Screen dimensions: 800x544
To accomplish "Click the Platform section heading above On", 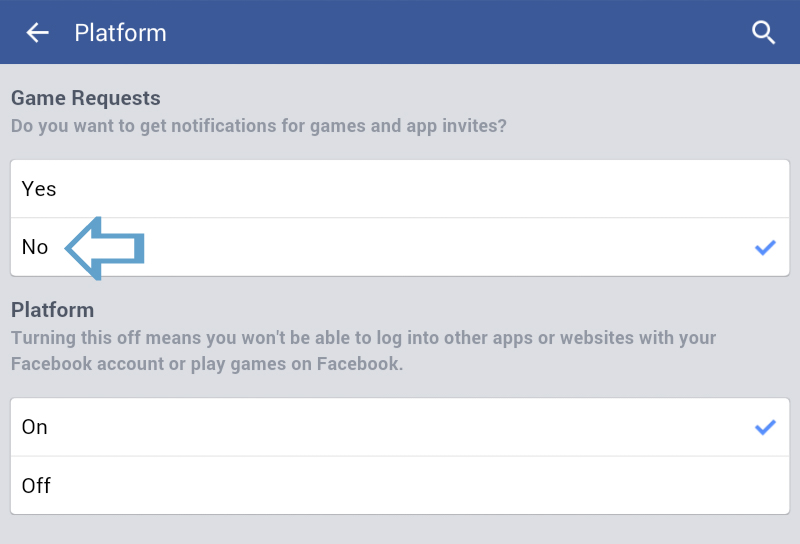I will point(52,310).
